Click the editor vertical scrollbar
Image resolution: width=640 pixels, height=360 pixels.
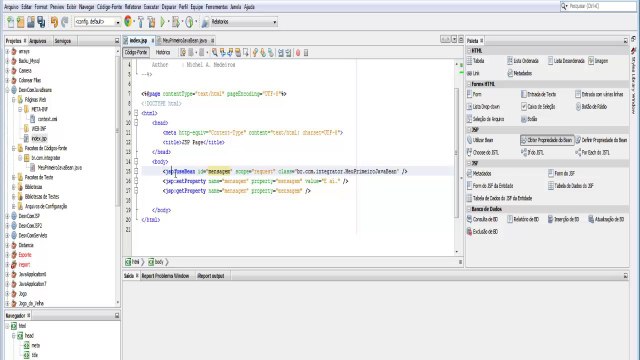tap(457, 153)
